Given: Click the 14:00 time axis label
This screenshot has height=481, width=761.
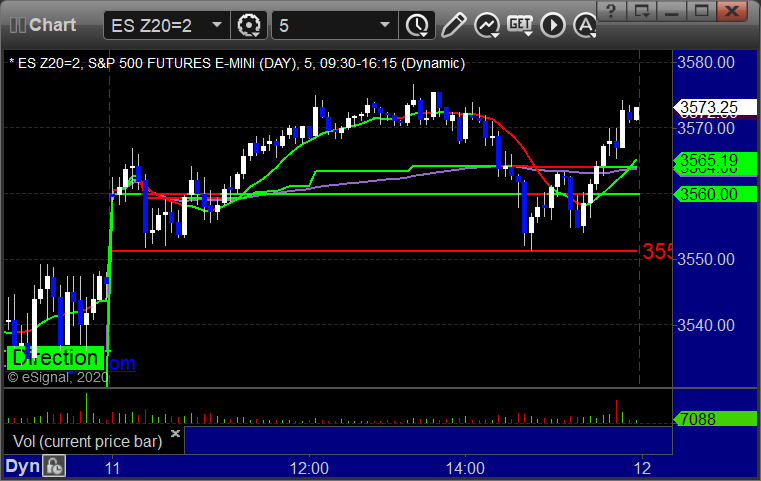Looking at the screenshot, I should point(465,468).
